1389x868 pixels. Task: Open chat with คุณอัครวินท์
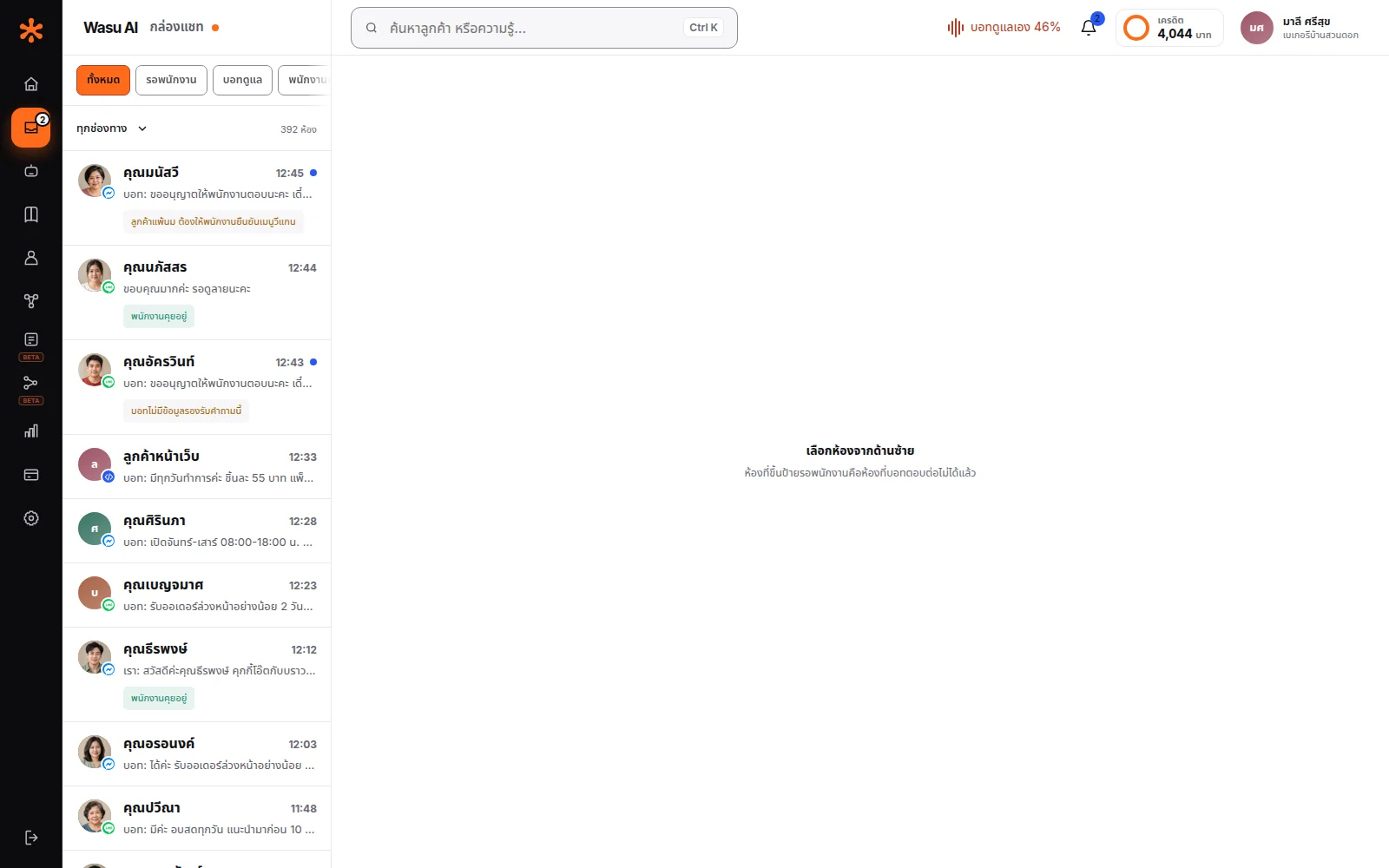click(197, 387)
